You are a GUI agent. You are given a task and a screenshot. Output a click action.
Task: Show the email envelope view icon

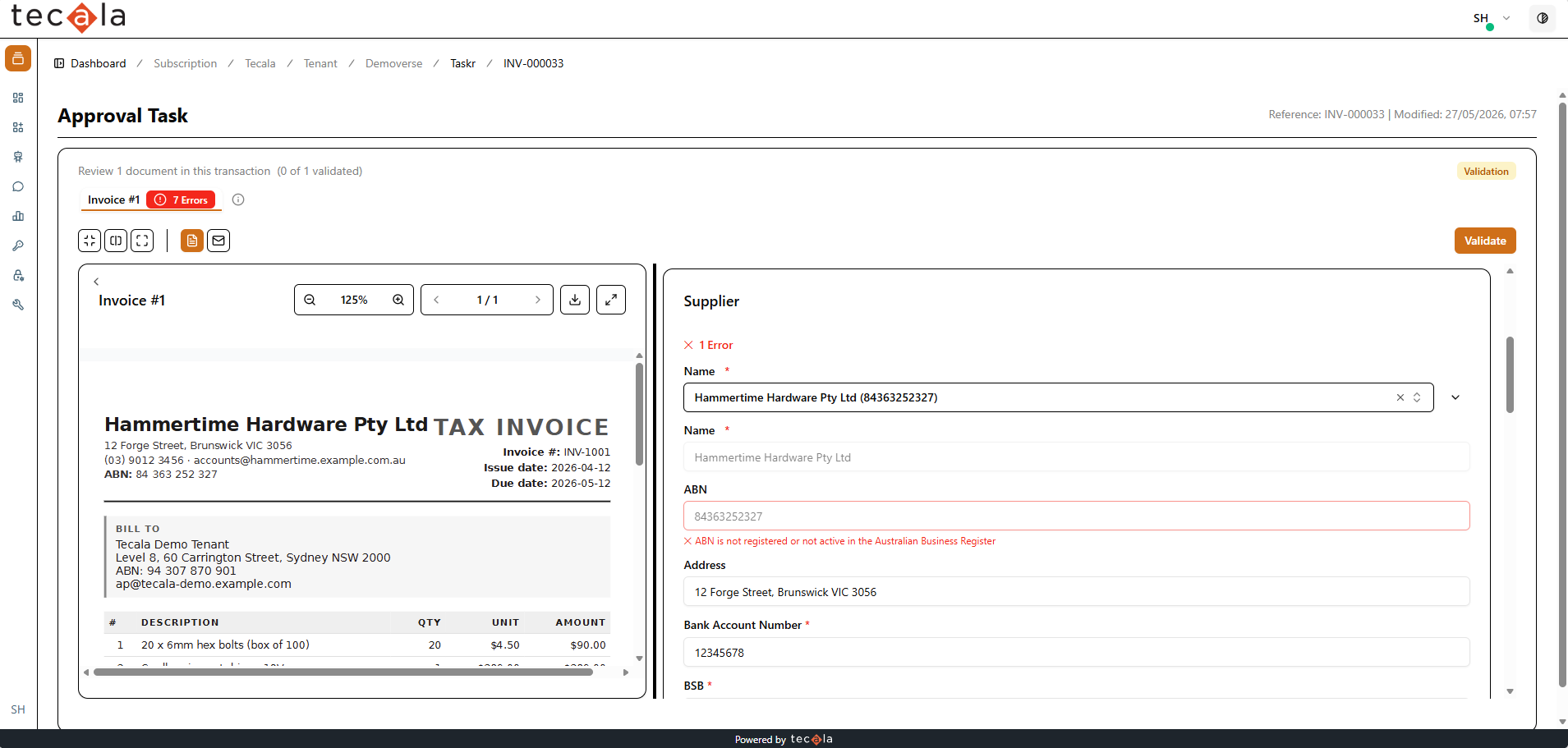218,241
